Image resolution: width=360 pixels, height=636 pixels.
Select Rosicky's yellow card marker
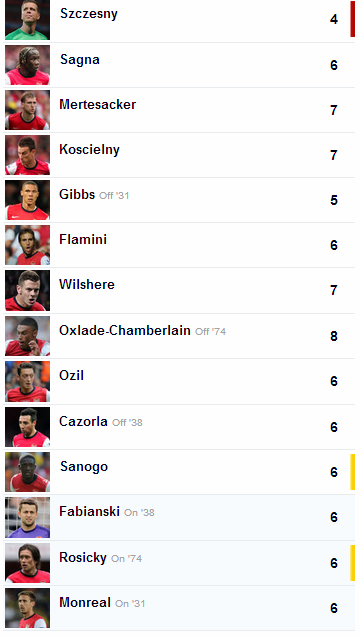pos(352,563)
